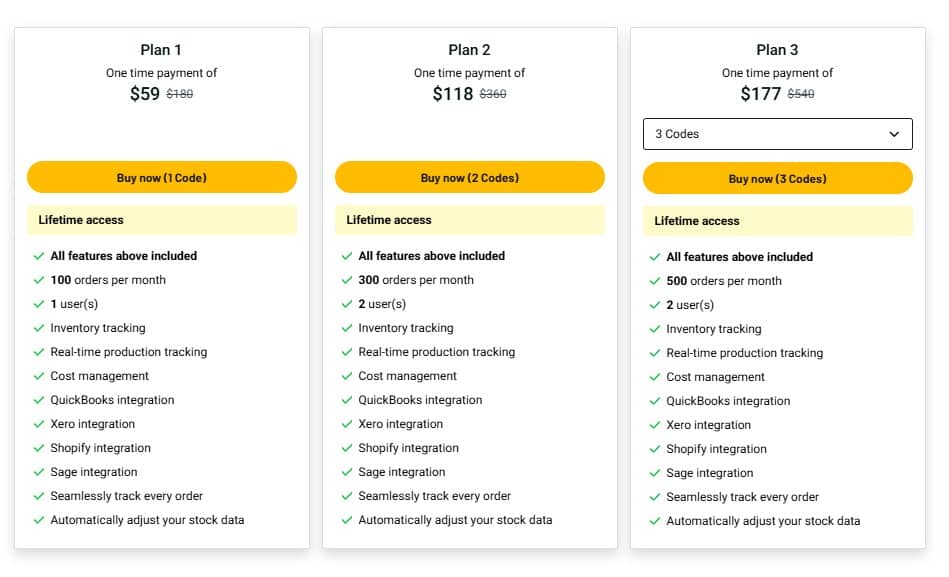Click the Plan 1 heading

pyautogui.click(x=161, y=50)
